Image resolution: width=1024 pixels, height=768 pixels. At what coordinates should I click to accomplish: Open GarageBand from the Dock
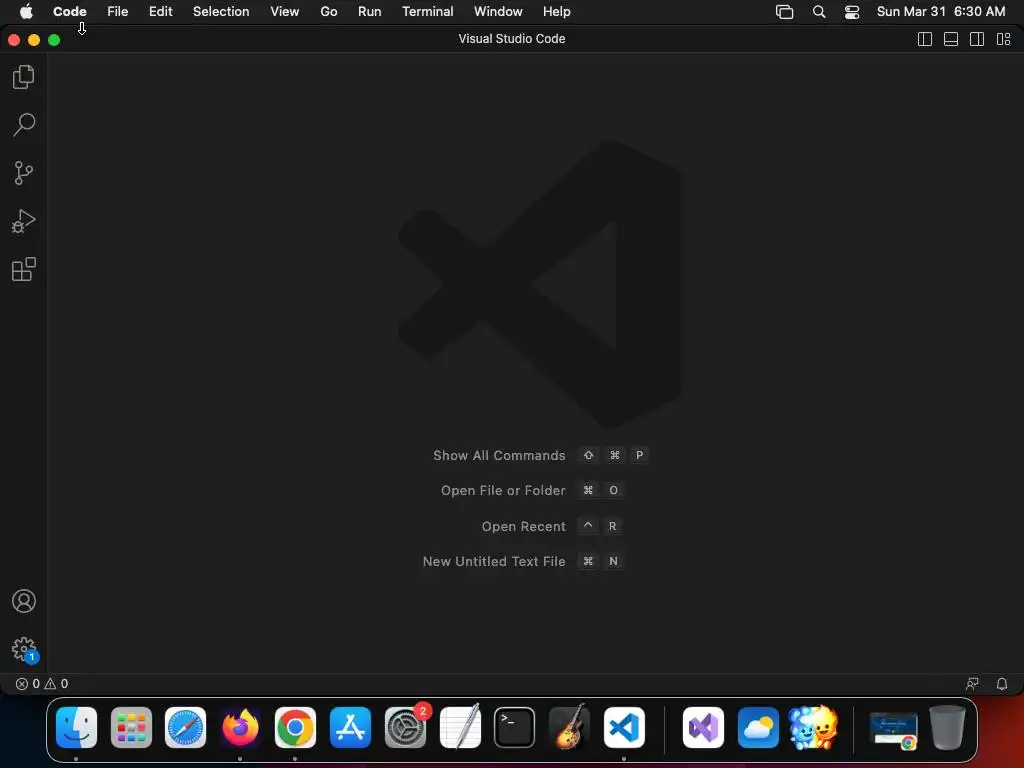[569, 726]
